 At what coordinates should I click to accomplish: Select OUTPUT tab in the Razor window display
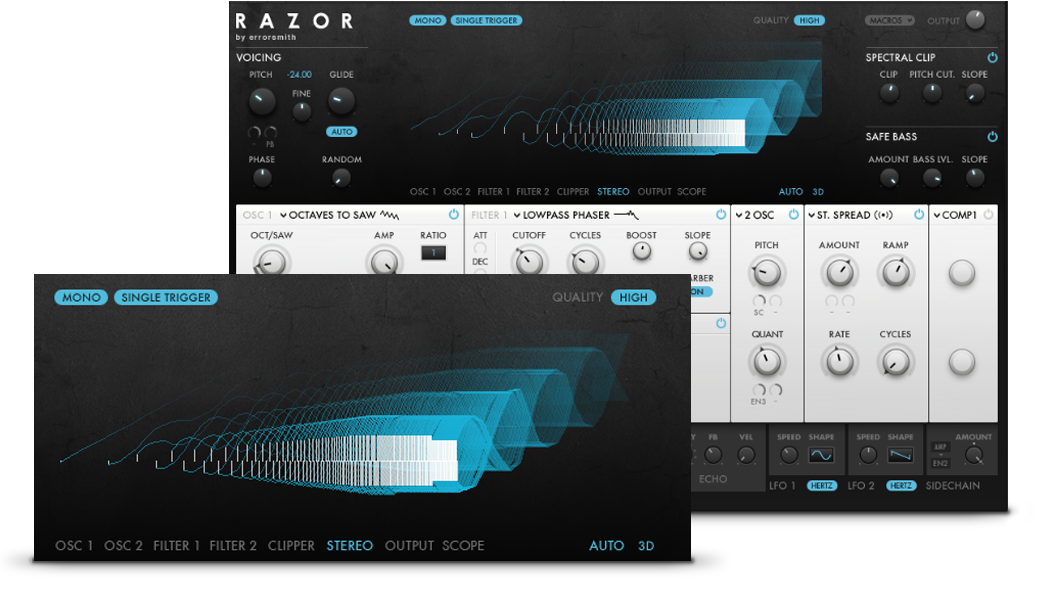coord(655,192)
